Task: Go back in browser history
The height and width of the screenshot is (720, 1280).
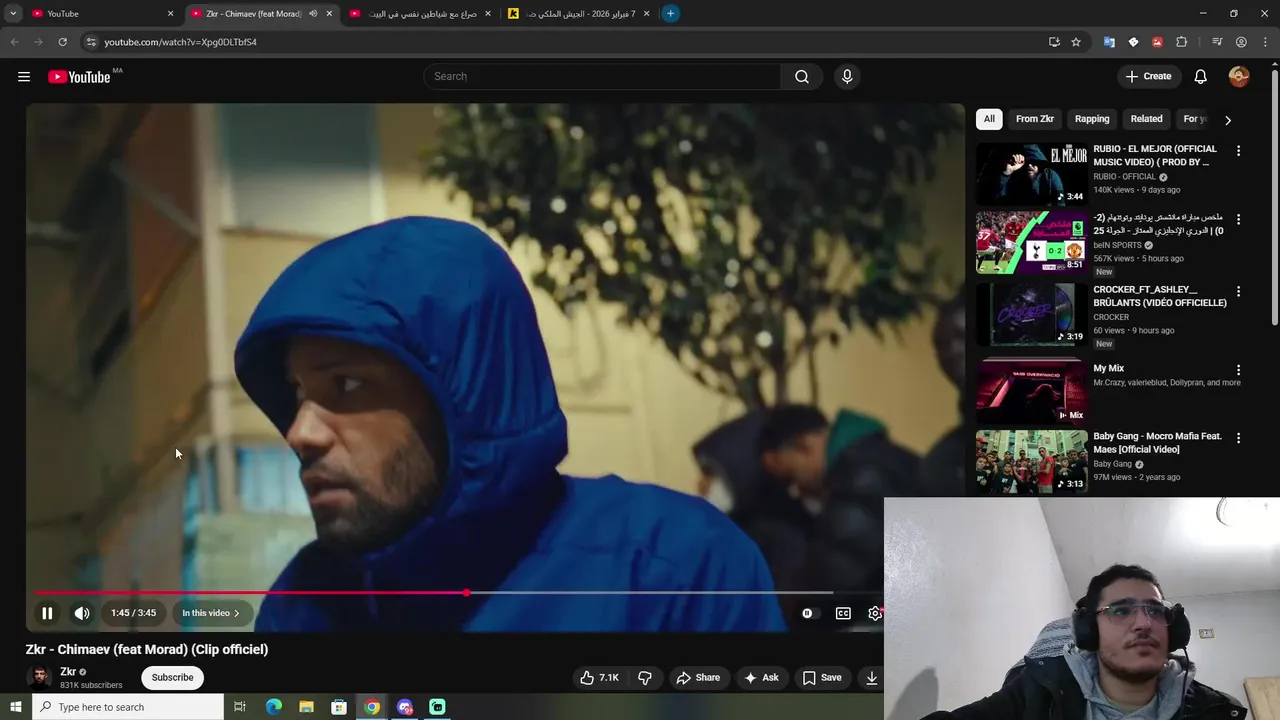Action: click(14, 42)
